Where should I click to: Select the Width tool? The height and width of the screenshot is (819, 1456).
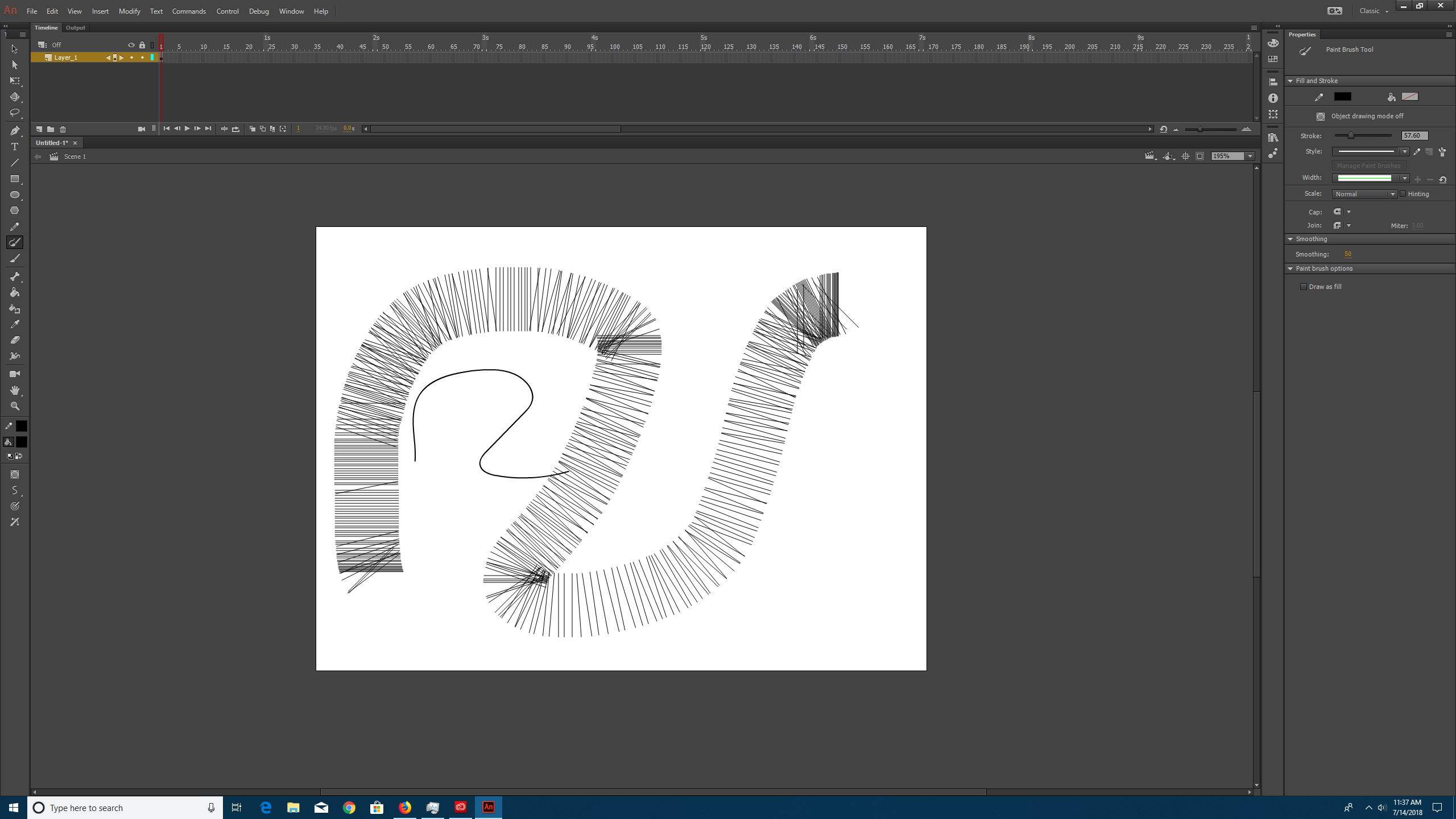click(x=15, y=356)
